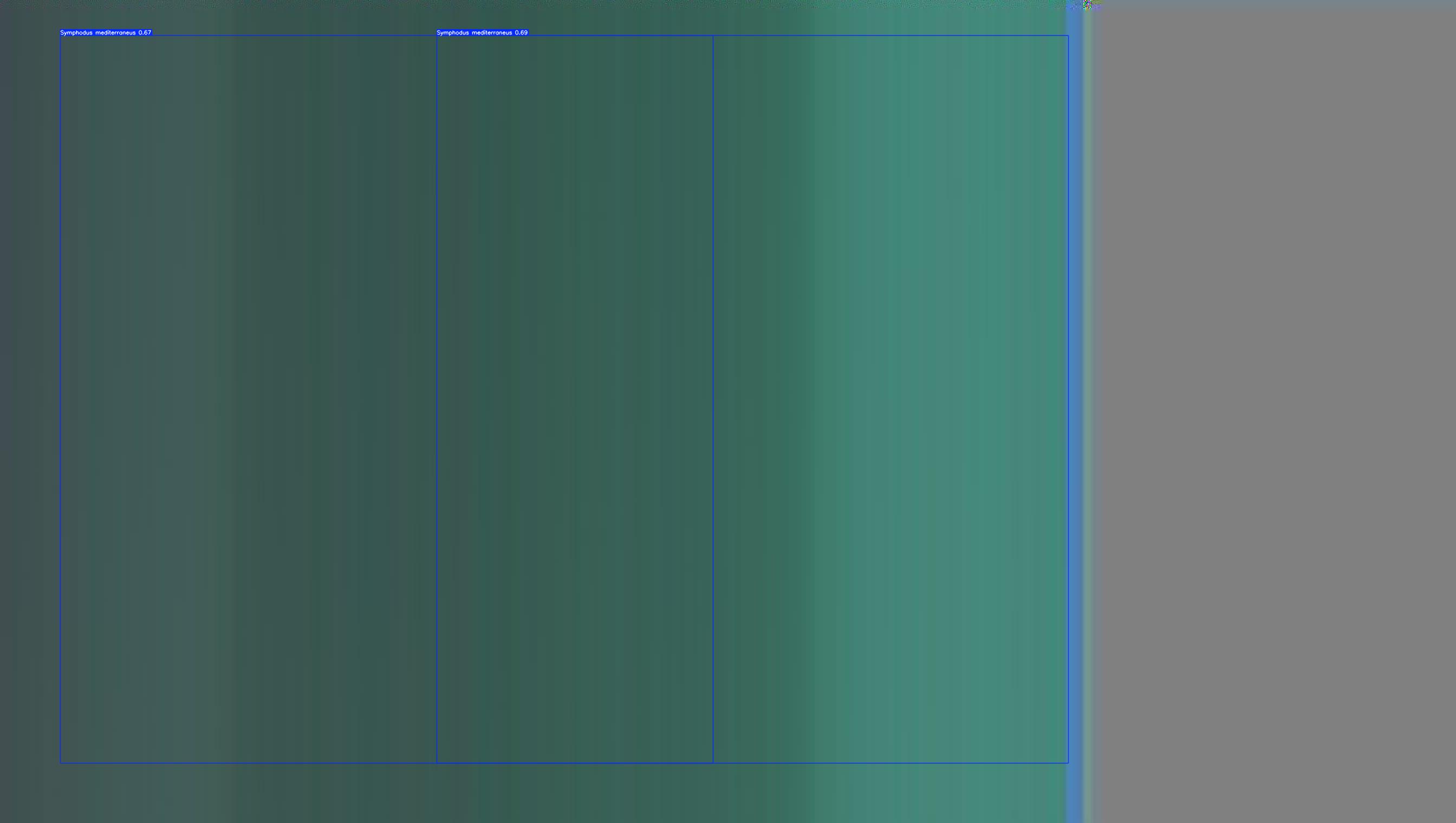
Task: Click the Symphodus mediterraneus 0.67 label
Action: 106,33
